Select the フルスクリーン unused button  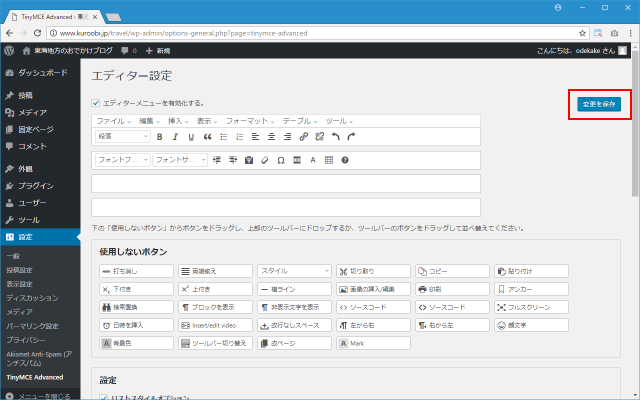531,307
